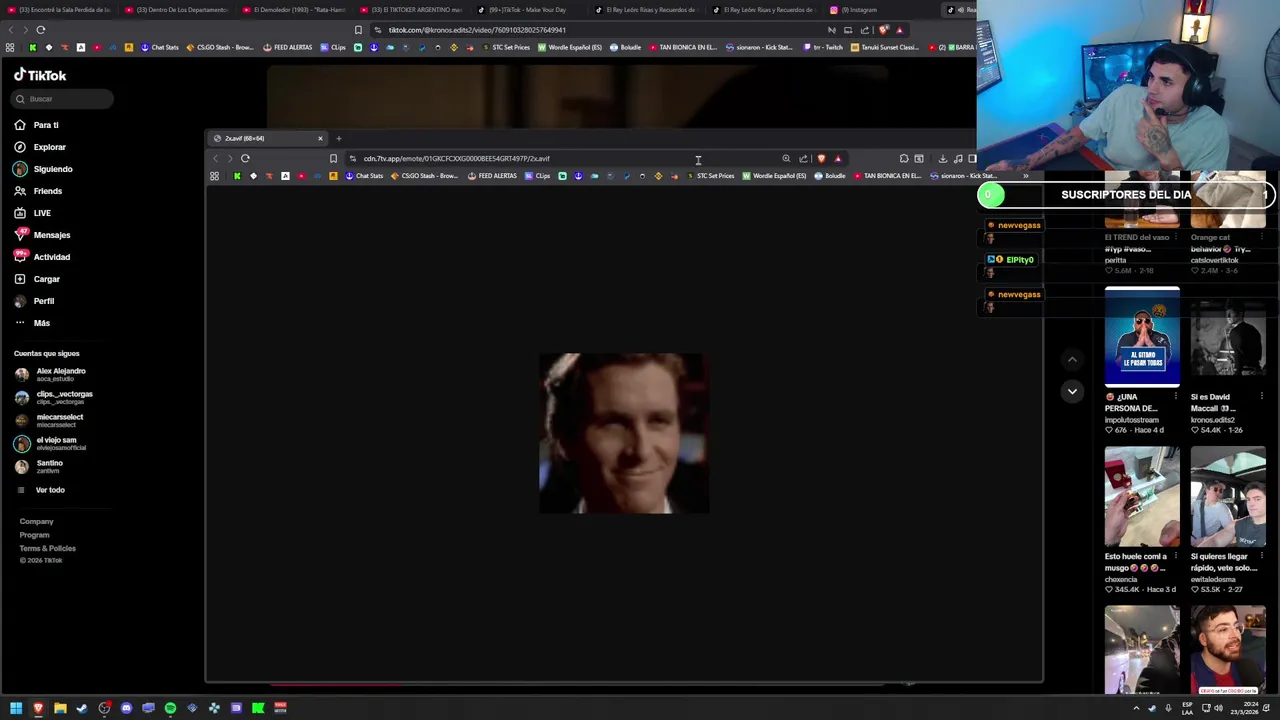Open Si es David Maccall video thumbnail
This screenshot has width=1280, height=720.
point(1228,336)
